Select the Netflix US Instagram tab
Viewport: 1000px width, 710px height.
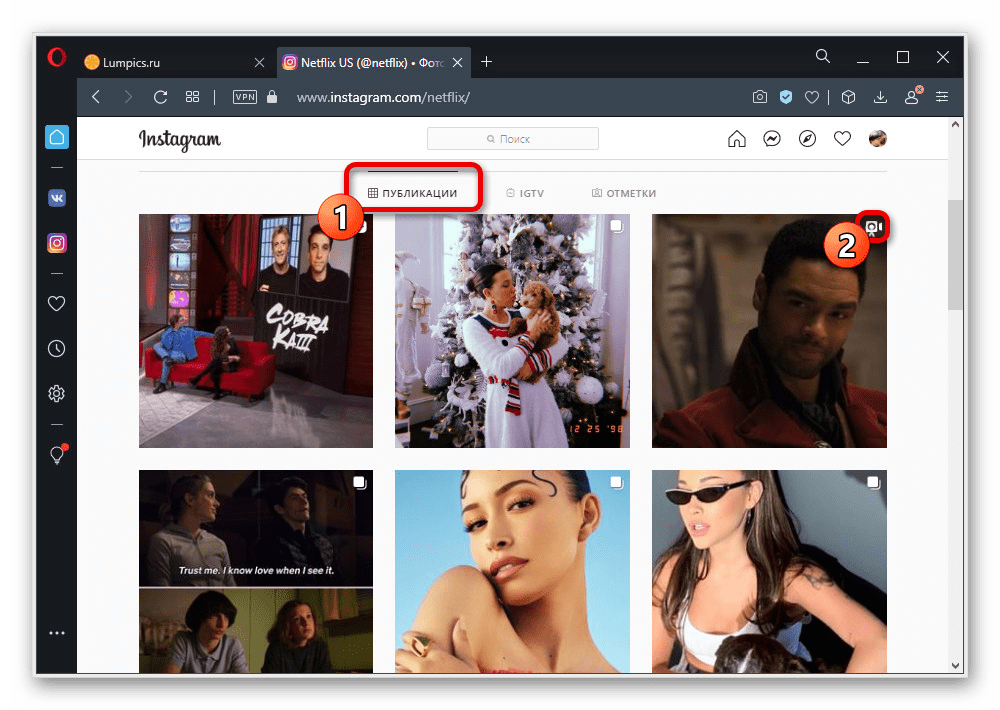coord(373,63)
